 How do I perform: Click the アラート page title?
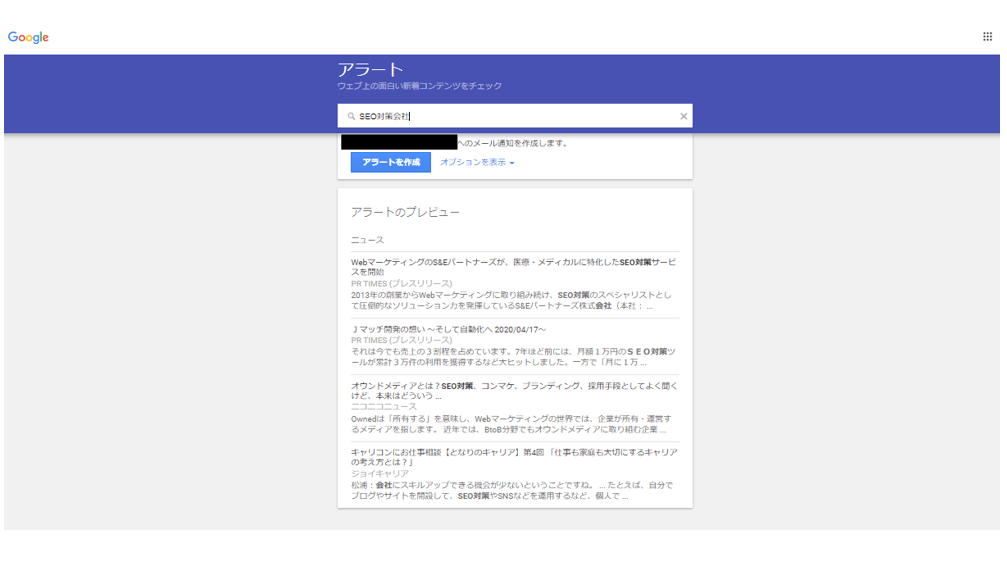click(x=371, y=69)
